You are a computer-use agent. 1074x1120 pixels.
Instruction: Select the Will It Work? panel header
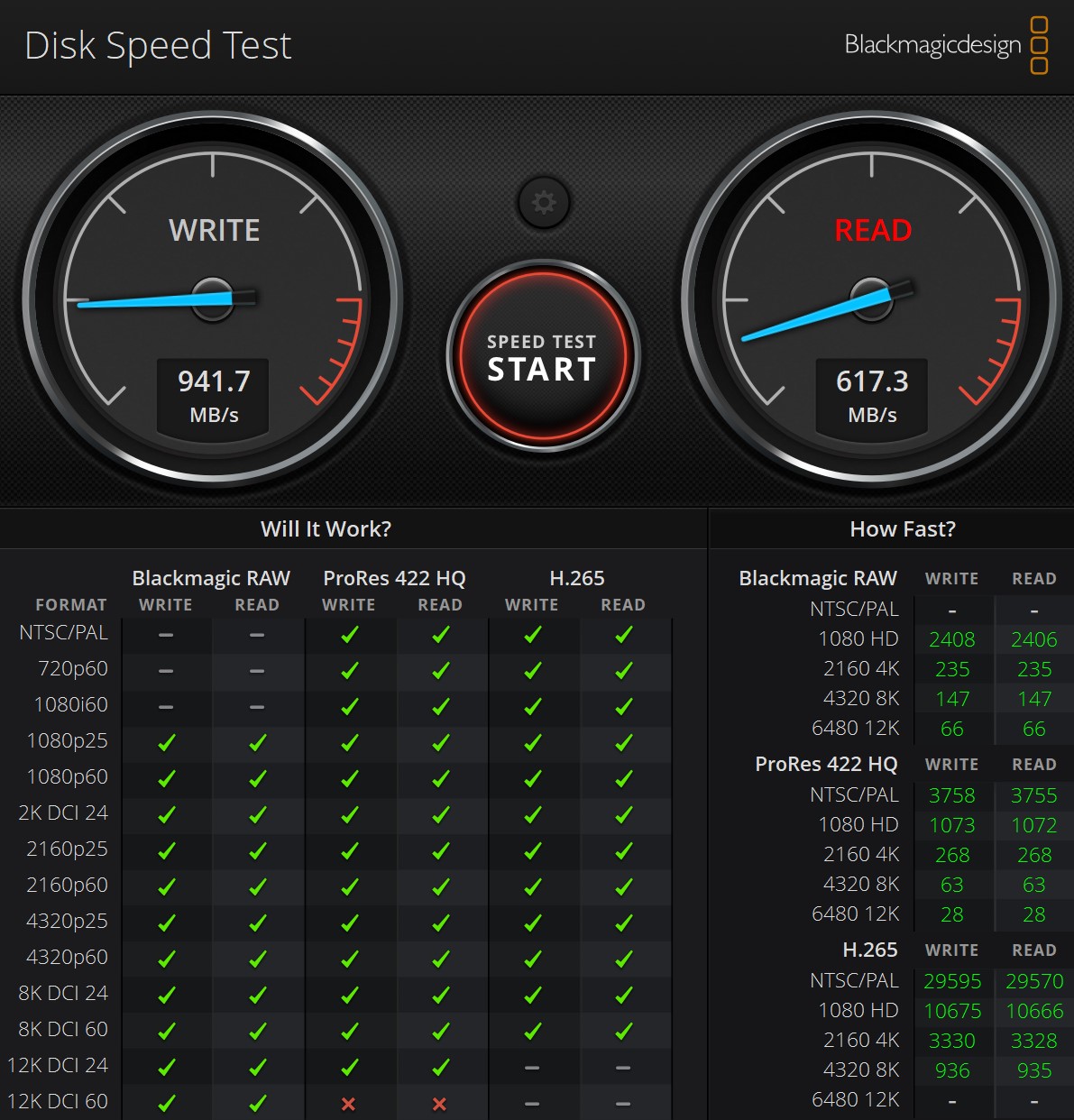(x=326, y=529)
